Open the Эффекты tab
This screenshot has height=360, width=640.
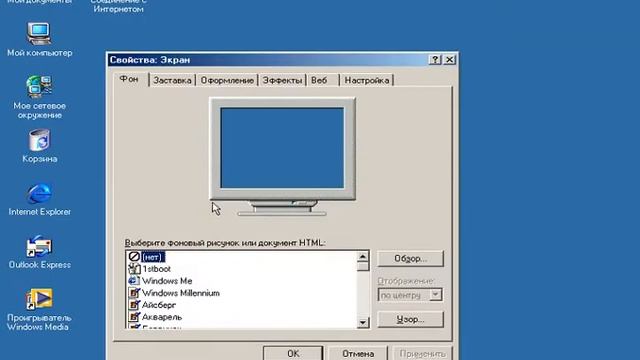point(282,80)
